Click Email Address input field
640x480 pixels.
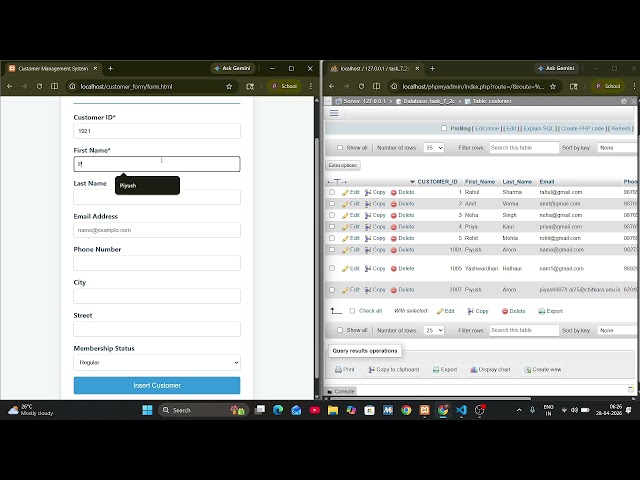click(x=157, y=230)
